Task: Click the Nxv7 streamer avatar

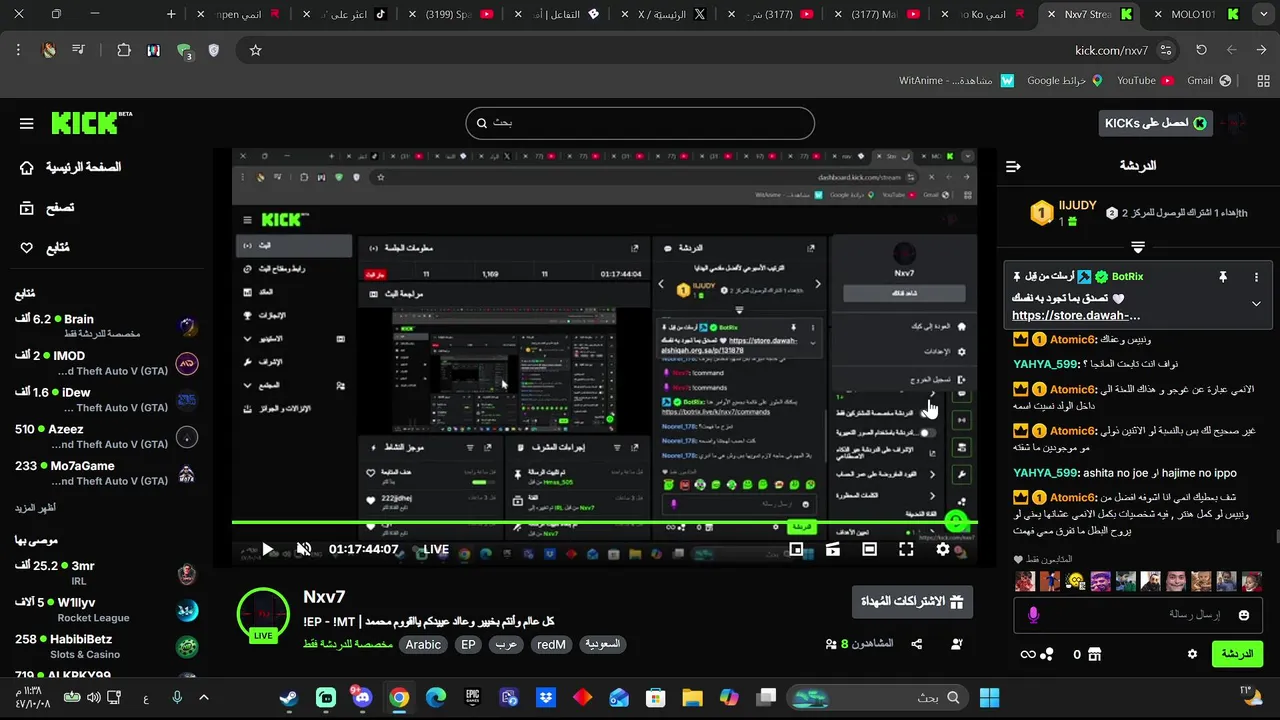Action: pos(263,613)
